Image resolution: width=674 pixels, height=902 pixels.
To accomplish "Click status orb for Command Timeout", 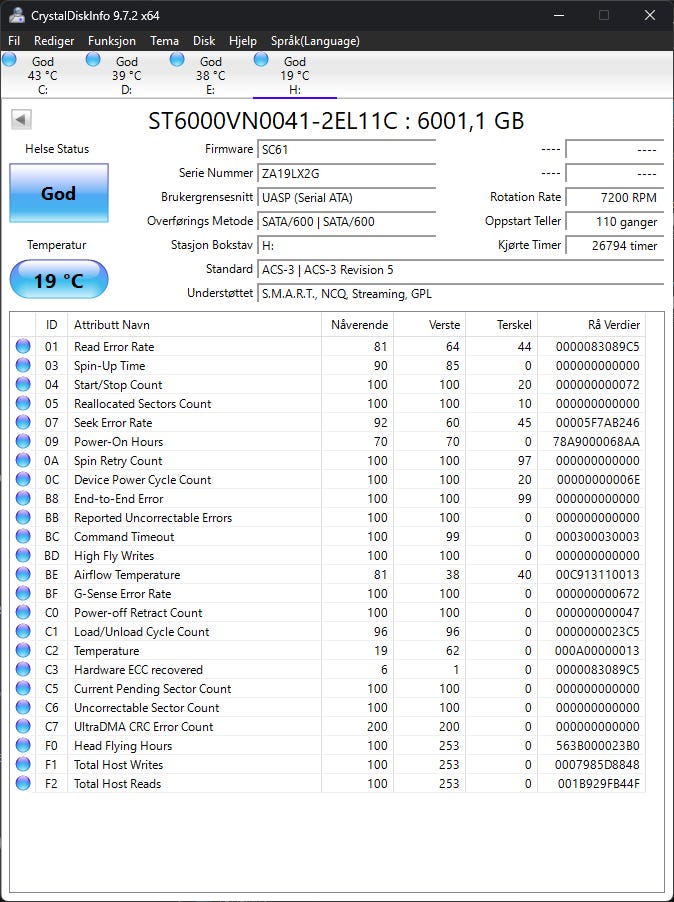I will tap(23, 536).
